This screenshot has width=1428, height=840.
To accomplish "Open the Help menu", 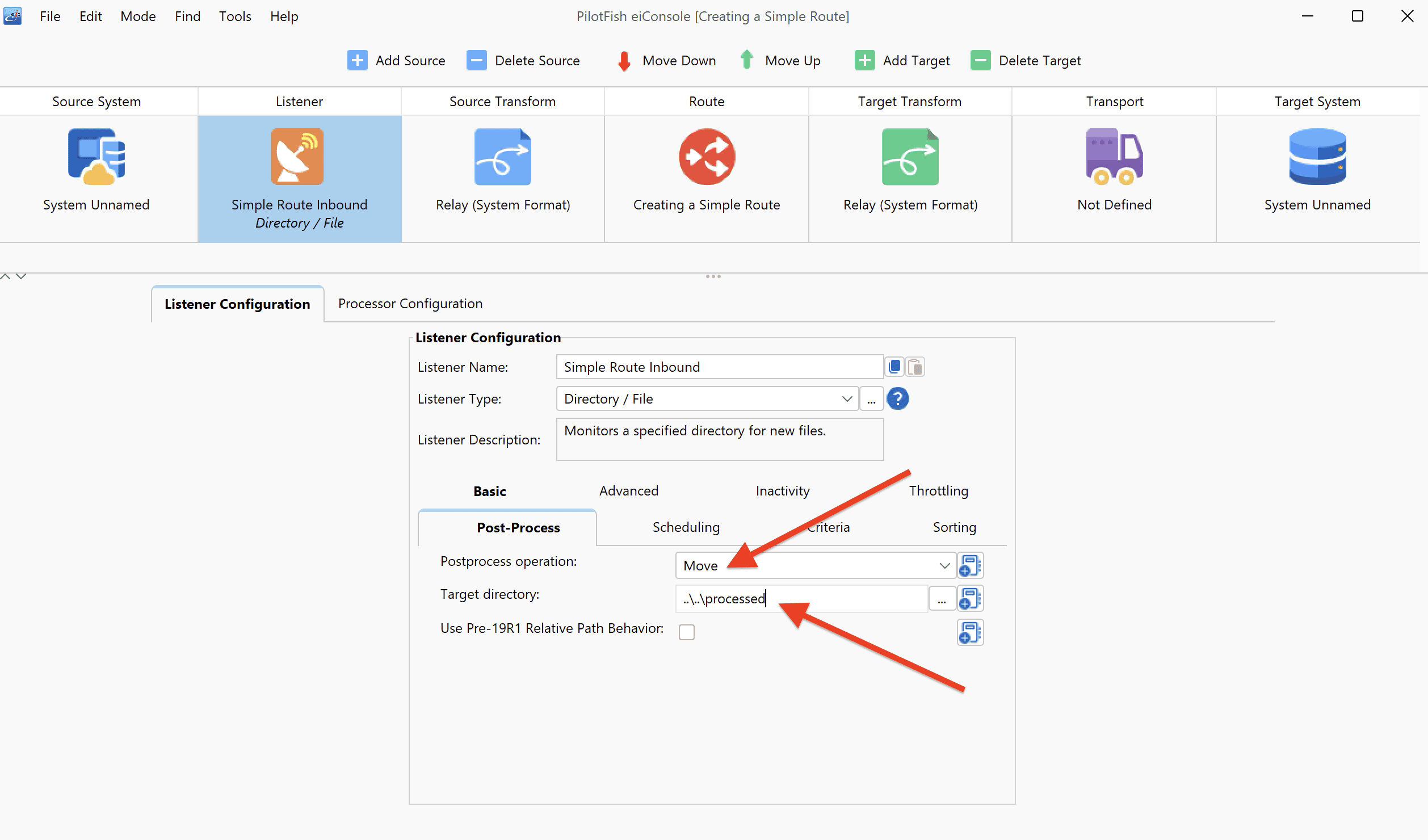I will point(284,16).
